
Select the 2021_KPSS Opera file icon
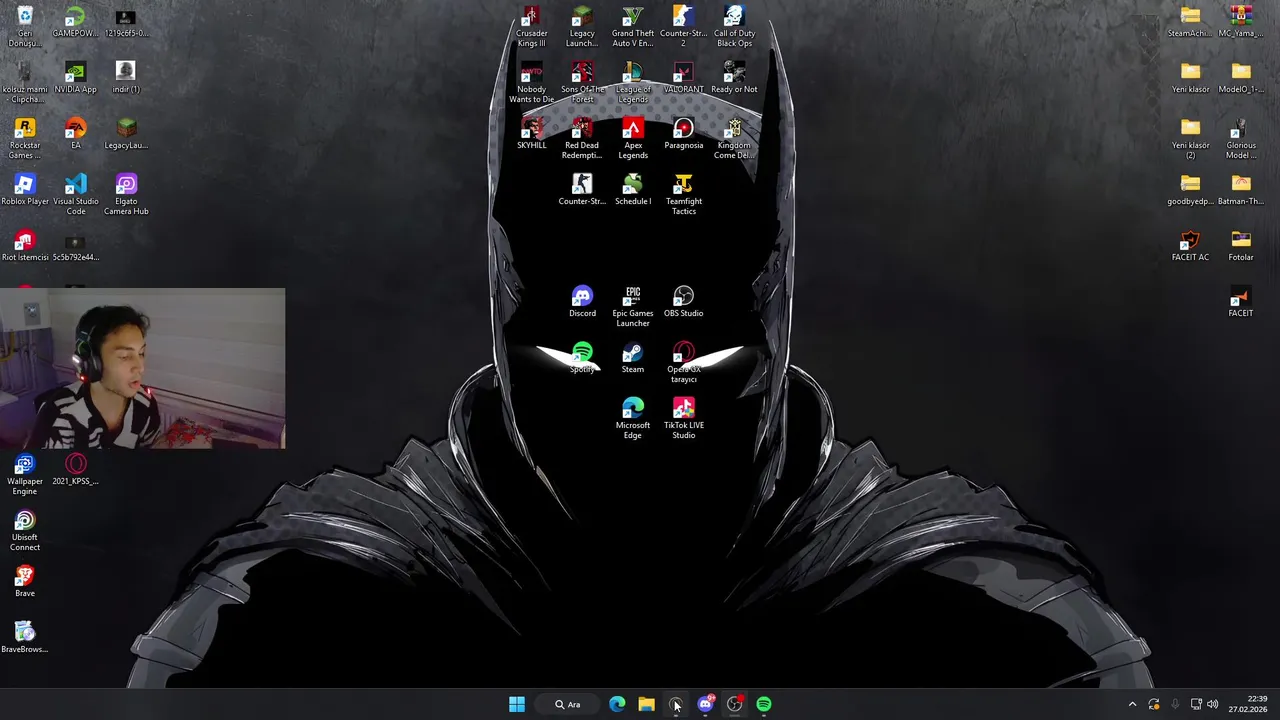[75, 470]
